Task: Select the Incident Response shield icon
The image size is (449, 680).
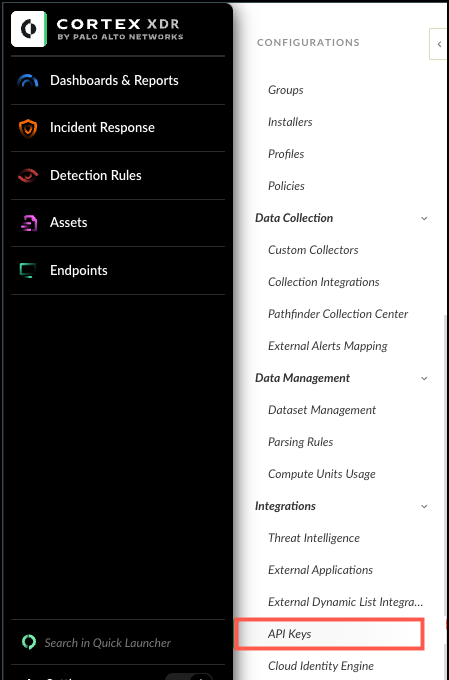Action: [28, 128]
